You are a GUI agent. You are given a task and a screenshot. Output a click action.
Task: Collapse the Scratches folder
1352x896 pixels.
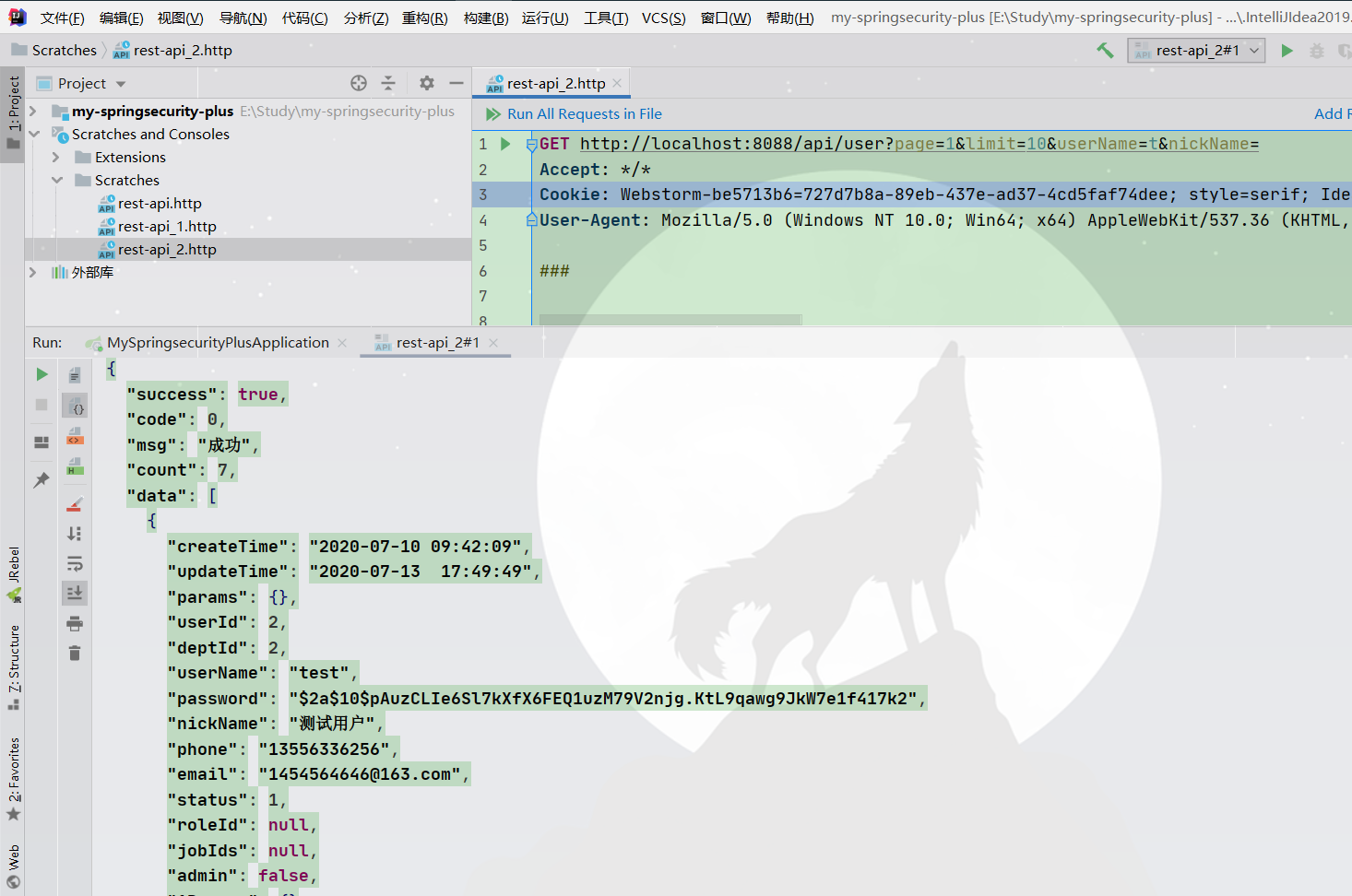(57, 180)
